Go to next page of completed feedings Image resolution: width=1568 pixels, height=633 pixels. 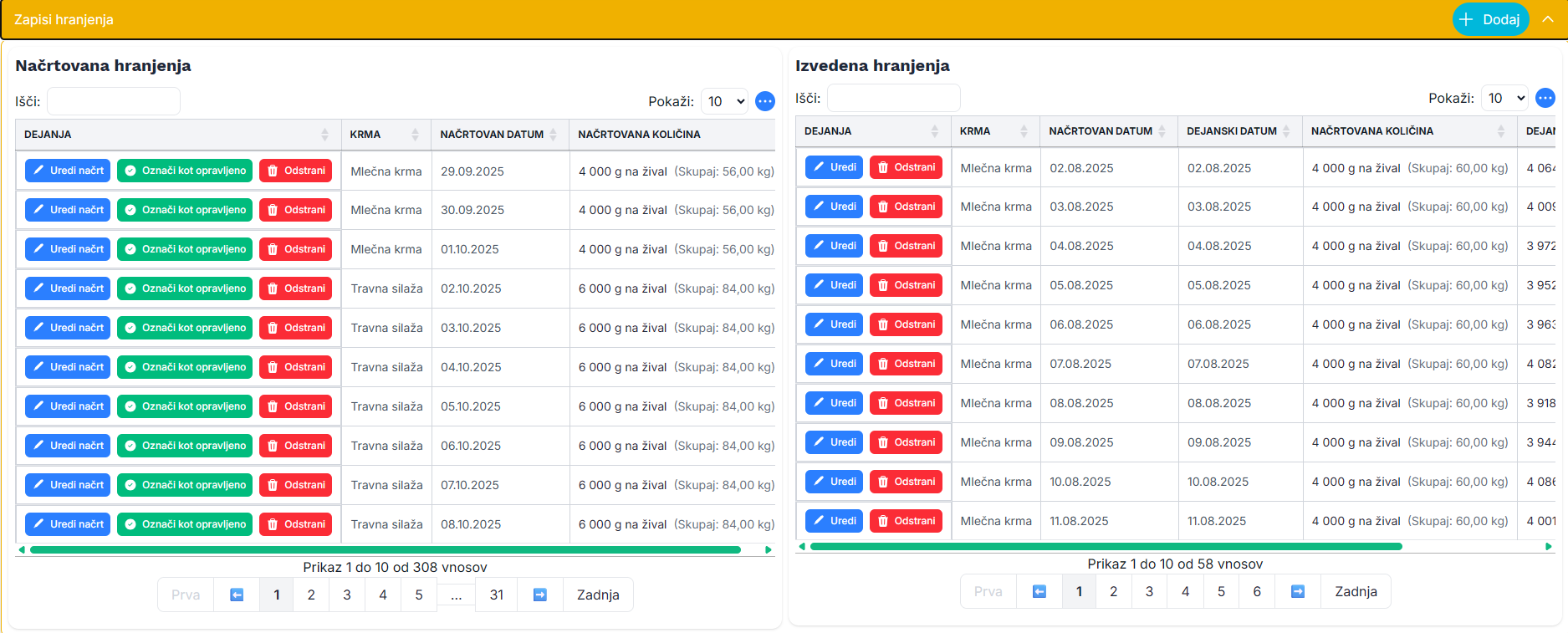tap(1297, 591)
